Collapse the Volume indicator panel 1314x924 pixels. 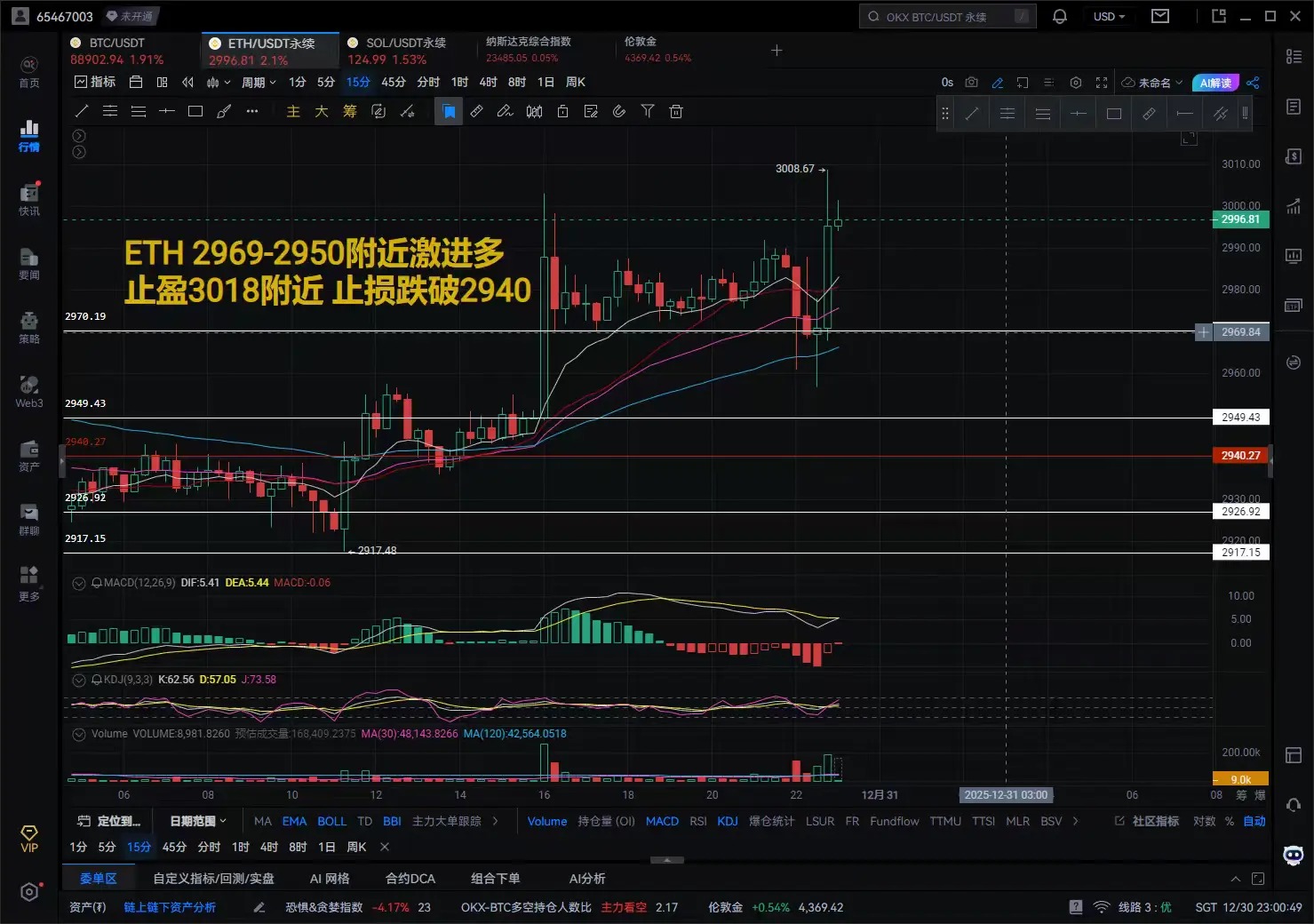coord(79,734)
